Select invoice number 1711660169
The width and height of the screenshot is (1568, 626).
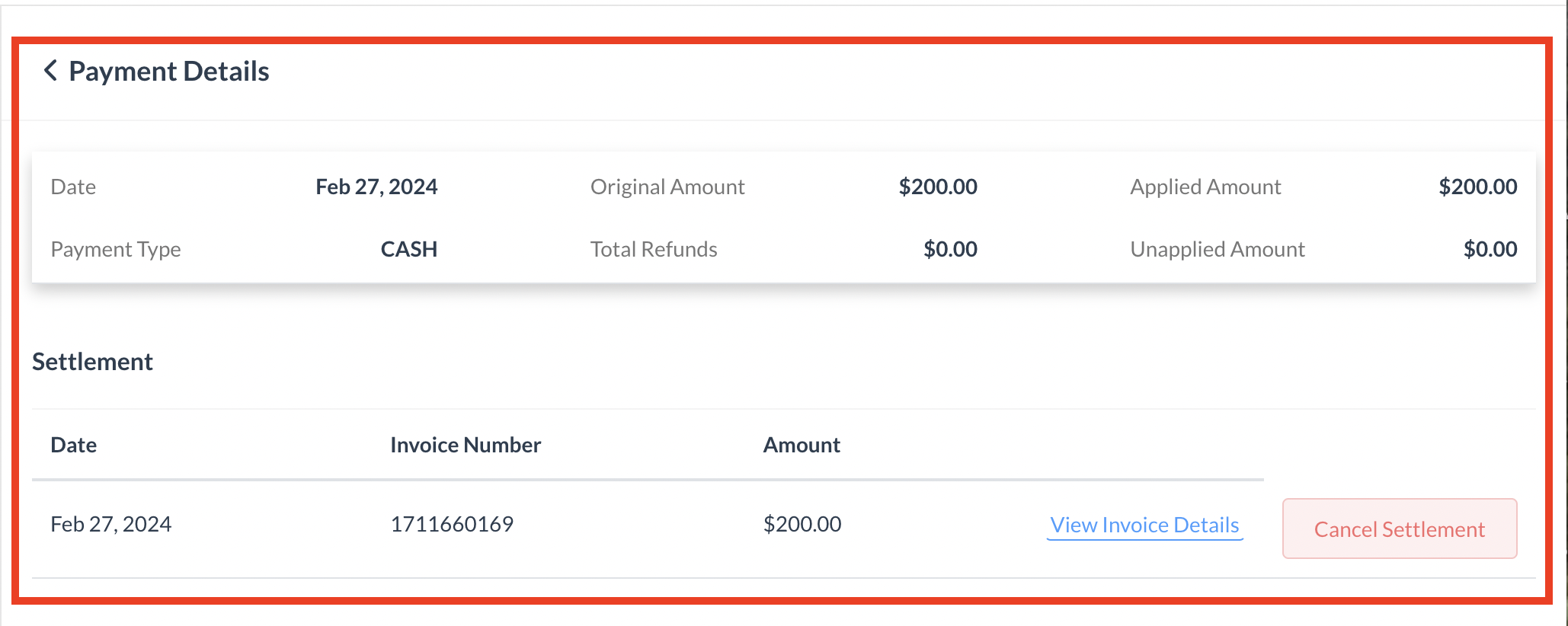click(x=452, y=524)
